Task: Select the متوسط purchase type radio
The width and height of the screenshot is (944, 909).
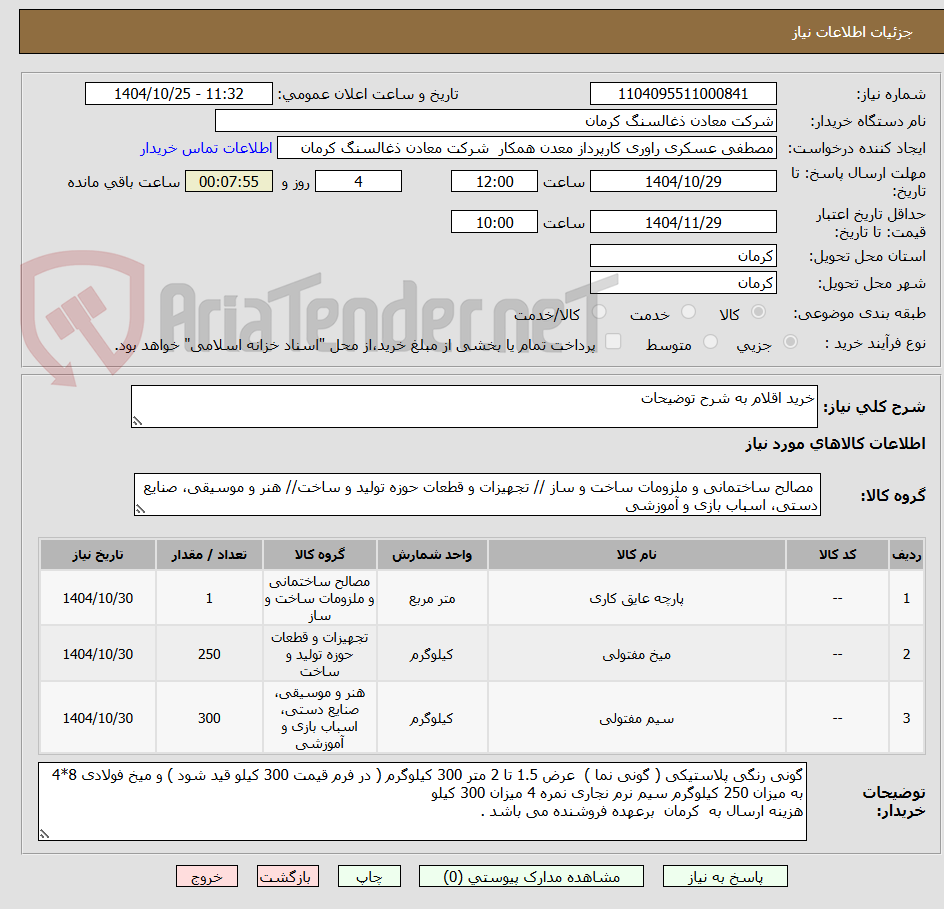Action: (x=710, y=342)
